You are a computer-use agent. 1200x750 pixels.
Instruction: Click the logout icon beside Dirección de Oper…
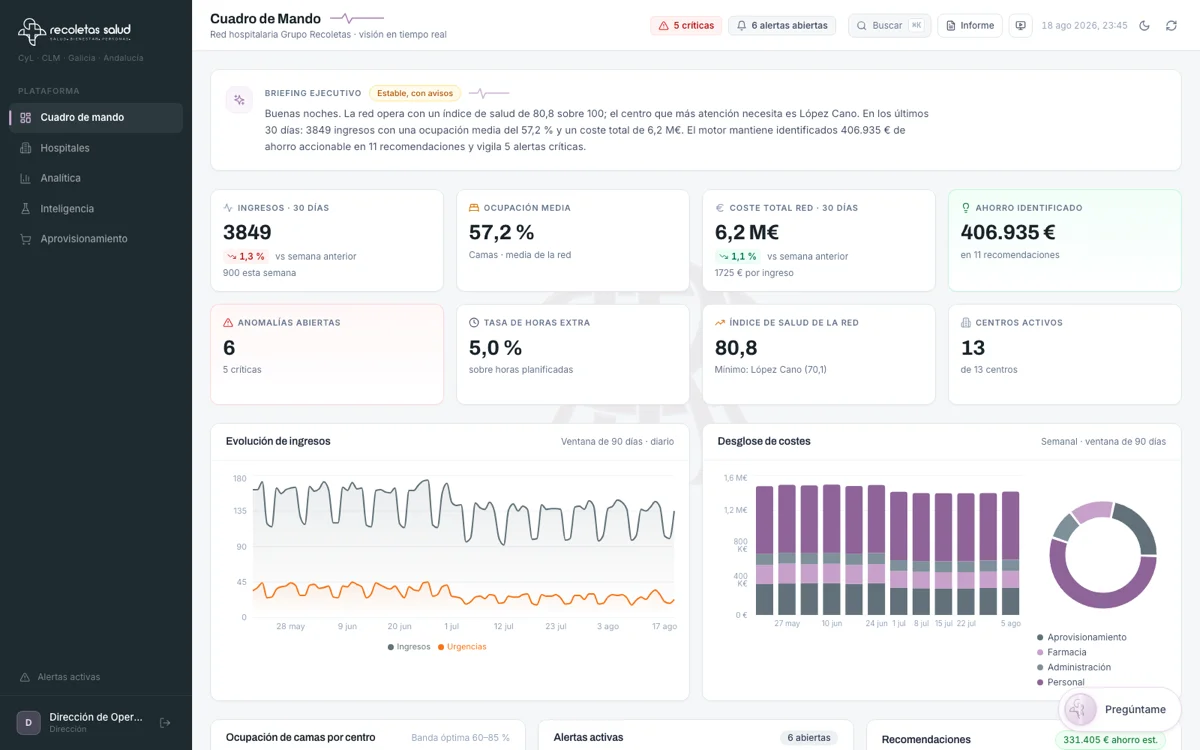point(165,723)
